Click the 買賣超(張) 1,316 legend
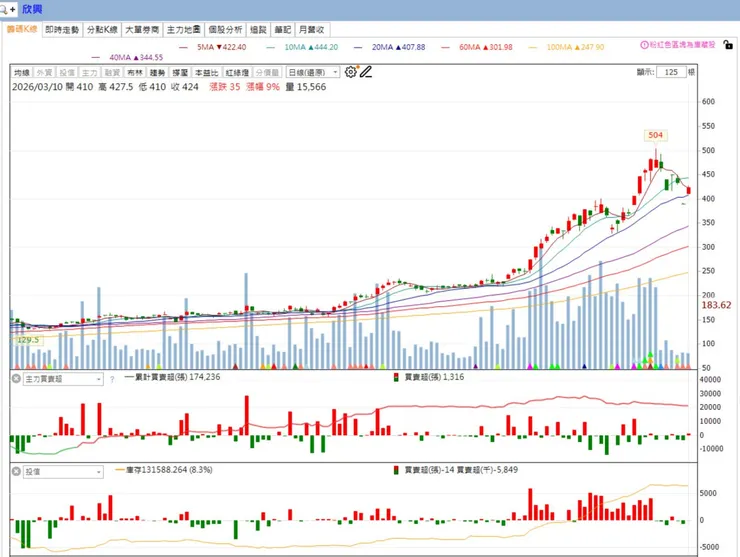This screenshot has height=557, width=740. click(x=429, y=377)
